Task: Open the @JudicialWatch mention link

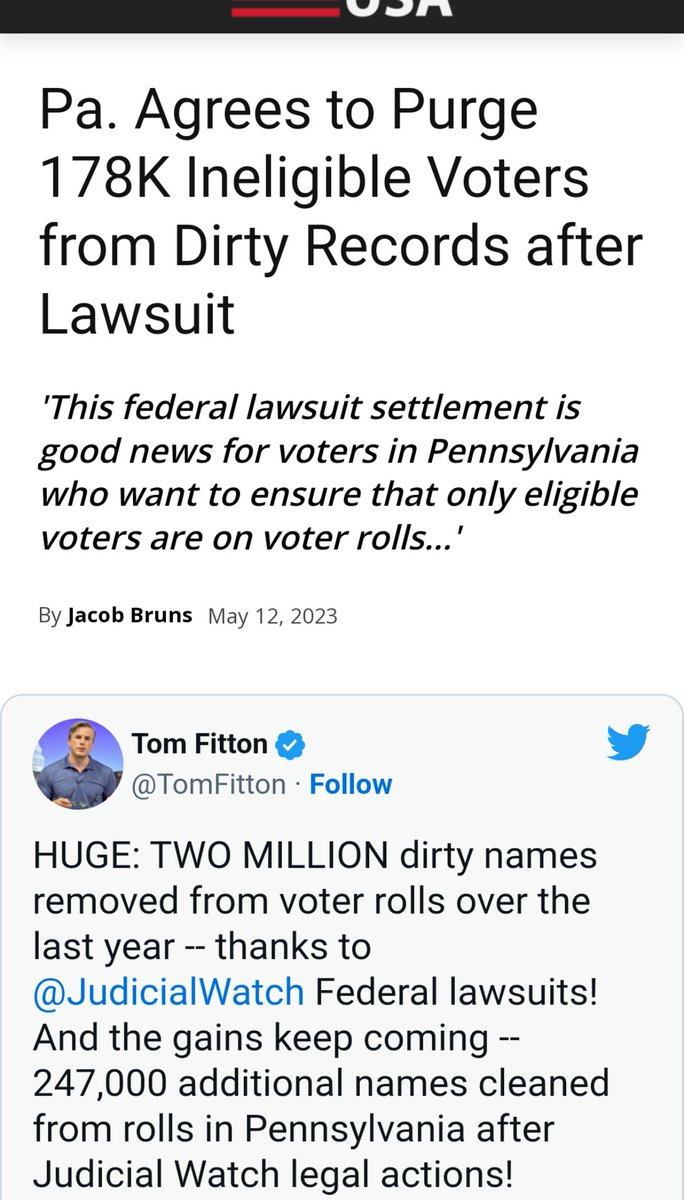Action: click(x=168, y=991)
